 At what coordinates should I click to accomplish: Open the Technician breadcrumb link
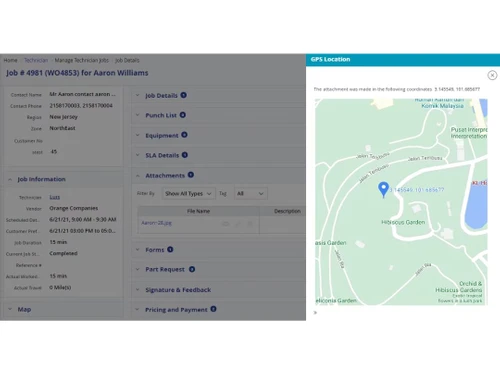[36, 60]
